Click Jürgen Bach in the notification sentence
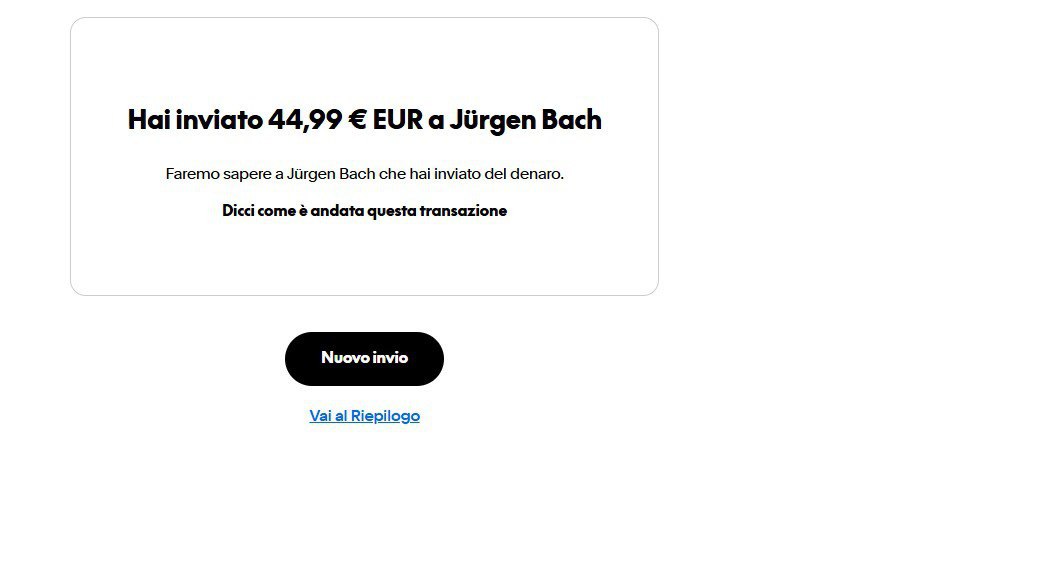Screen dimensions: 1057x565 pyautogui.click(x=330, y=174)
